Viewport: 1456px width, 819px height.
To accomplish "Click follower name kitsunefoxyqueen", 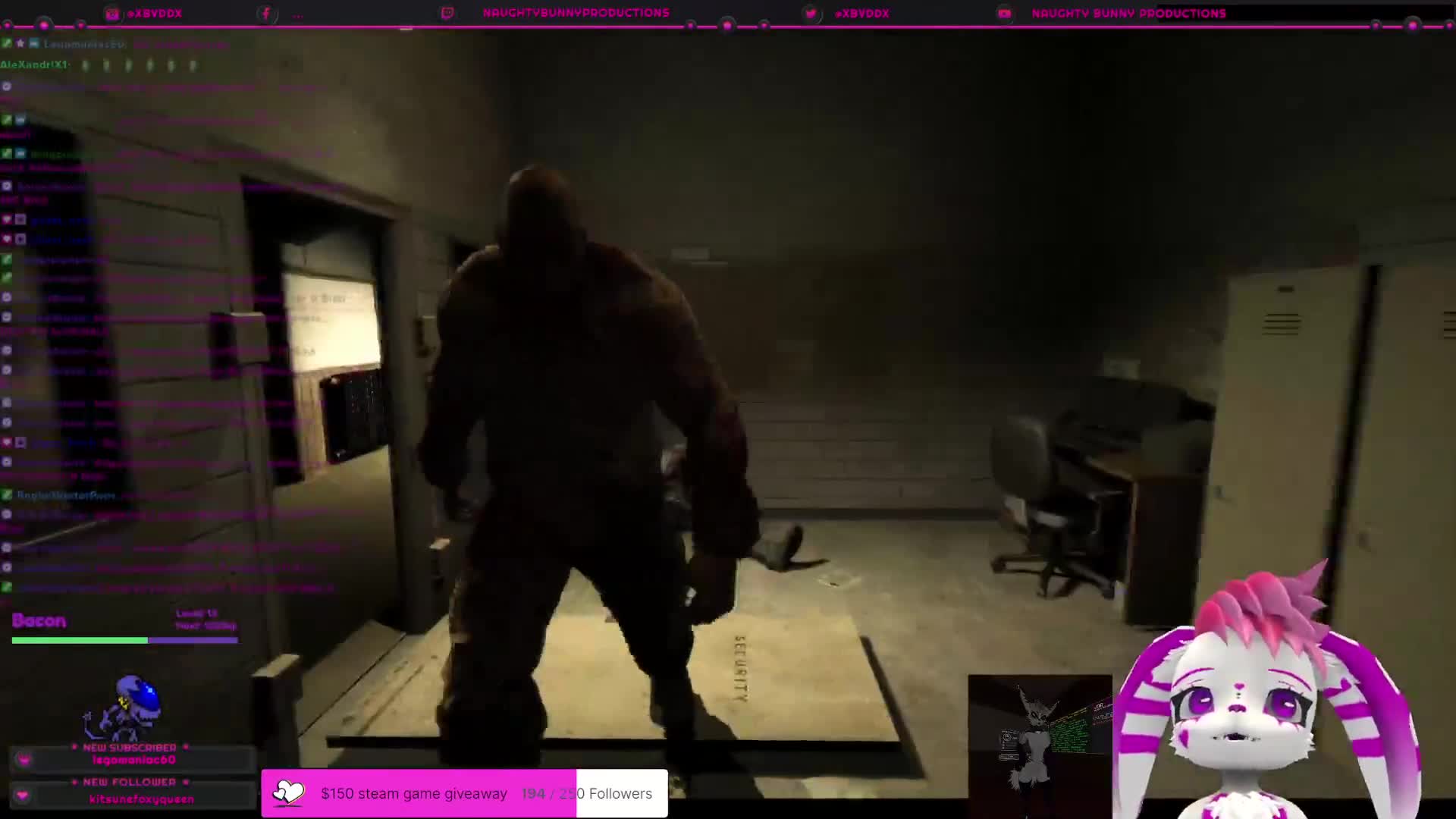I will pyautogui.click(x=141, y=799).
